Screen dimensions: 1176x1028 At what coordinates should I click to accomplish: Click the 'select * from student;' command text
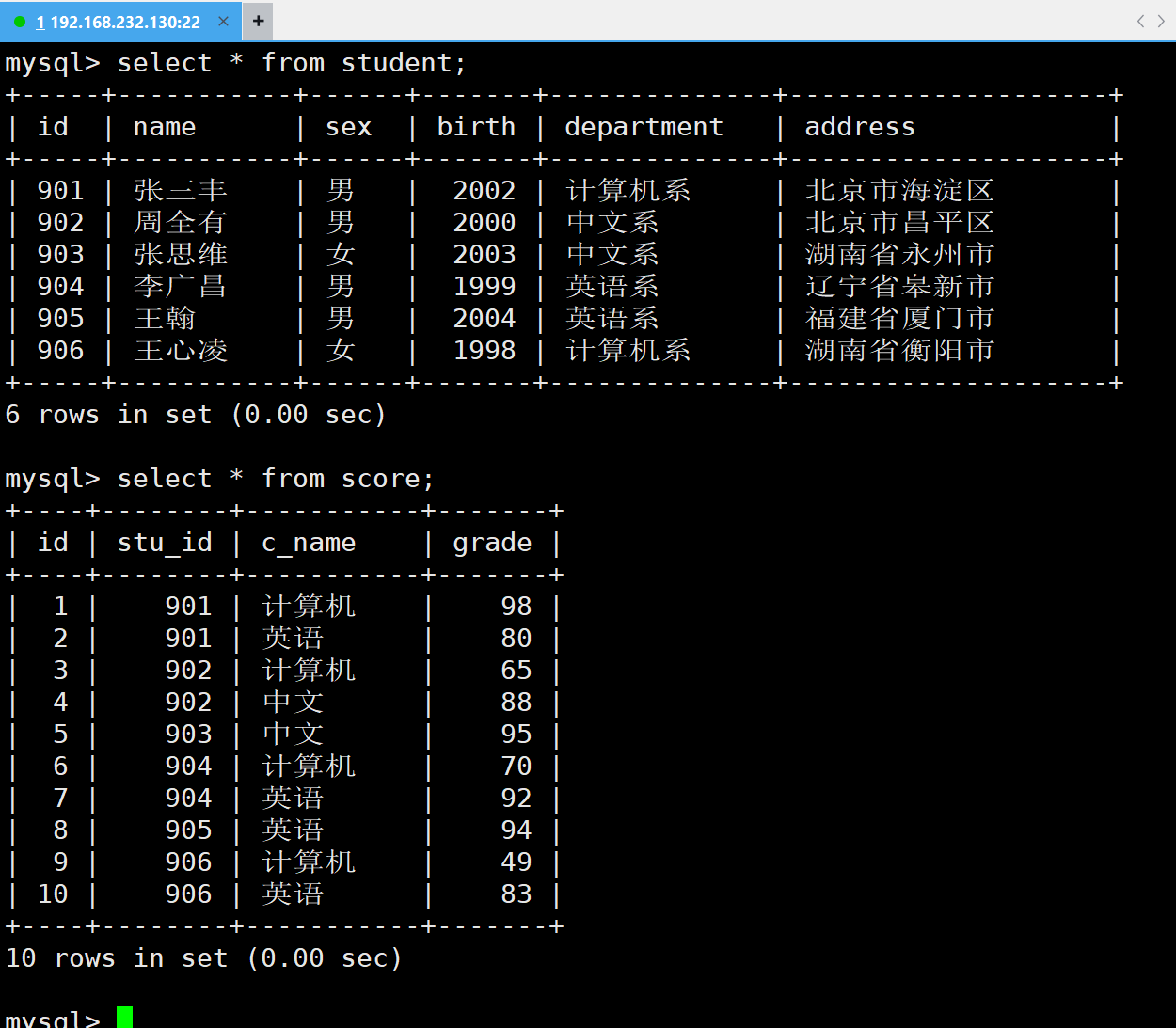tap(292, 63)
